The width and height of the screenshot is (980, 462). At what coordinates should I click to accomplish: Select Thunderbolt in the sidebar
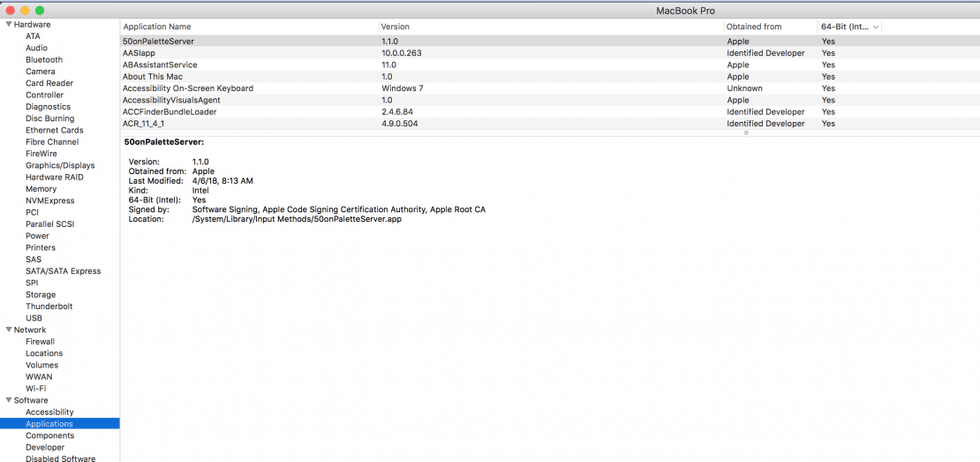49,306
